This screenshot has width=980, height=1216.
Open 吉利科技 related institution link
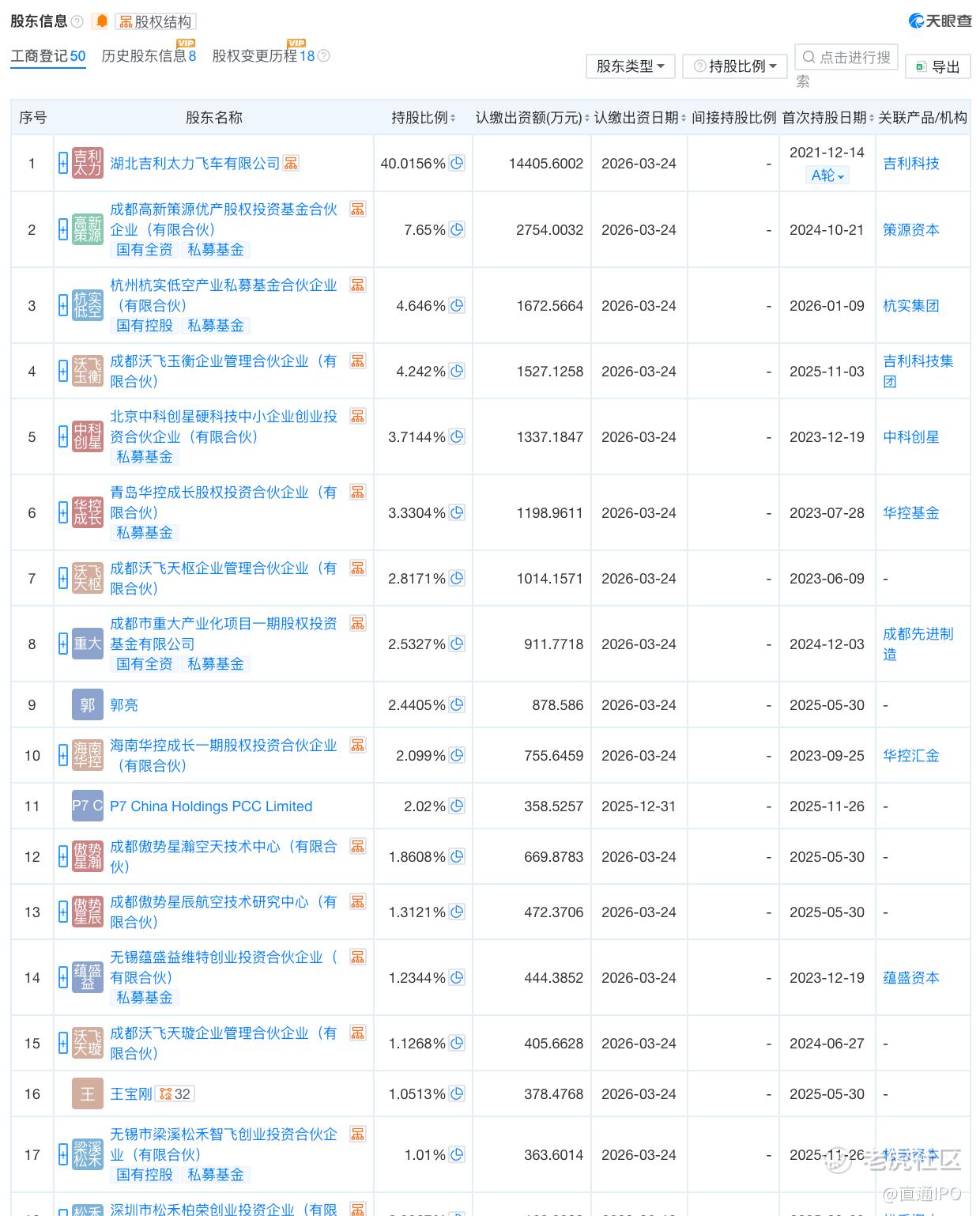click(x=911, y=164)
